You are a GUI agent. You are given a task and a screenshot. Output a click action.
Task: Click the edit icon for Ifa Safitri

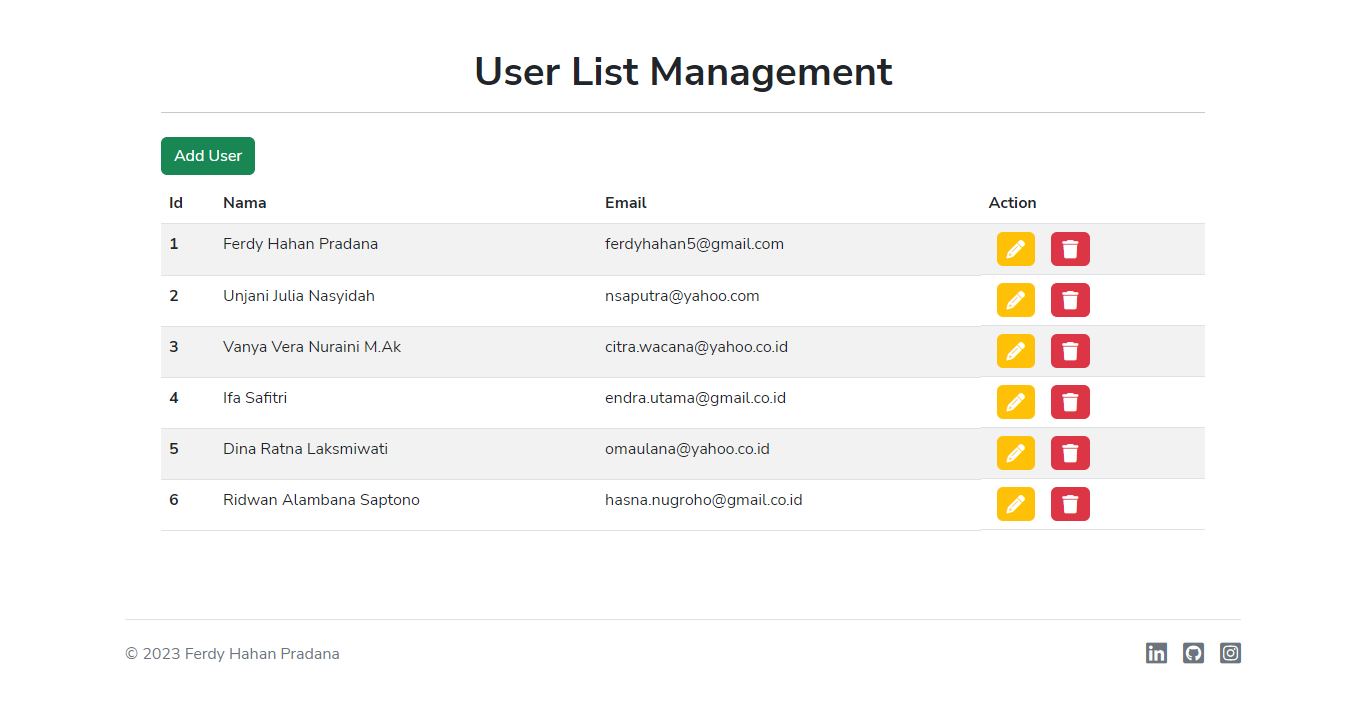tap(1016, 402)
